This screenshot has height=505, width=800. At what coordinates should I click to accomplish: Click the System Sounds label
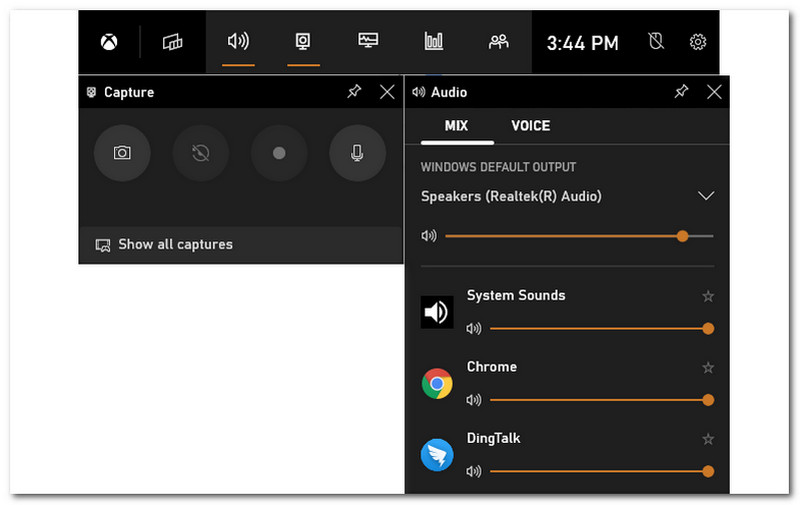516,295
